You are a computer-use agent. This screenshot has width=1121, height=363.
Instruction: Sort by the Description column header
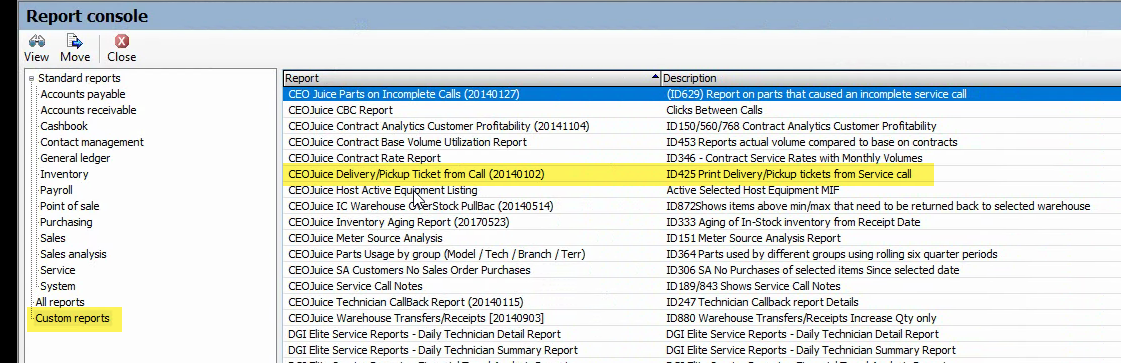point(891,78)
